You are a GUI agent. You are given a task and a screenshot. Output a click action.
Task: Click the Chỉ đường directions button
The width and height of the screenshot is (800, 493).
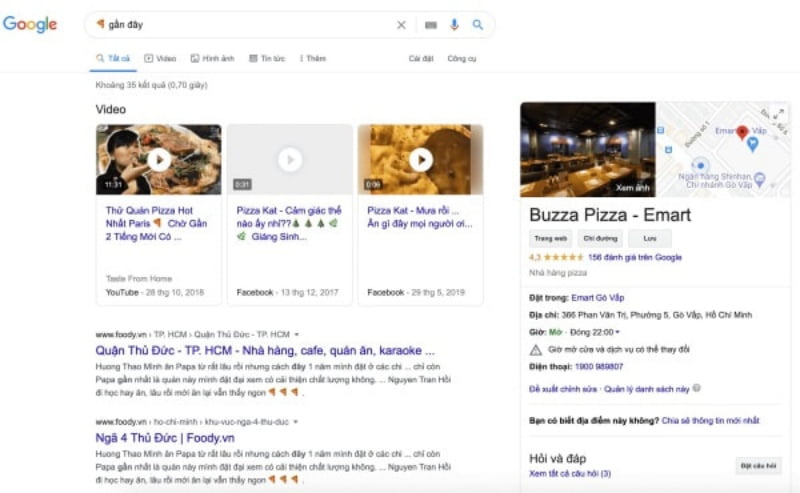(x=600, y=239)
